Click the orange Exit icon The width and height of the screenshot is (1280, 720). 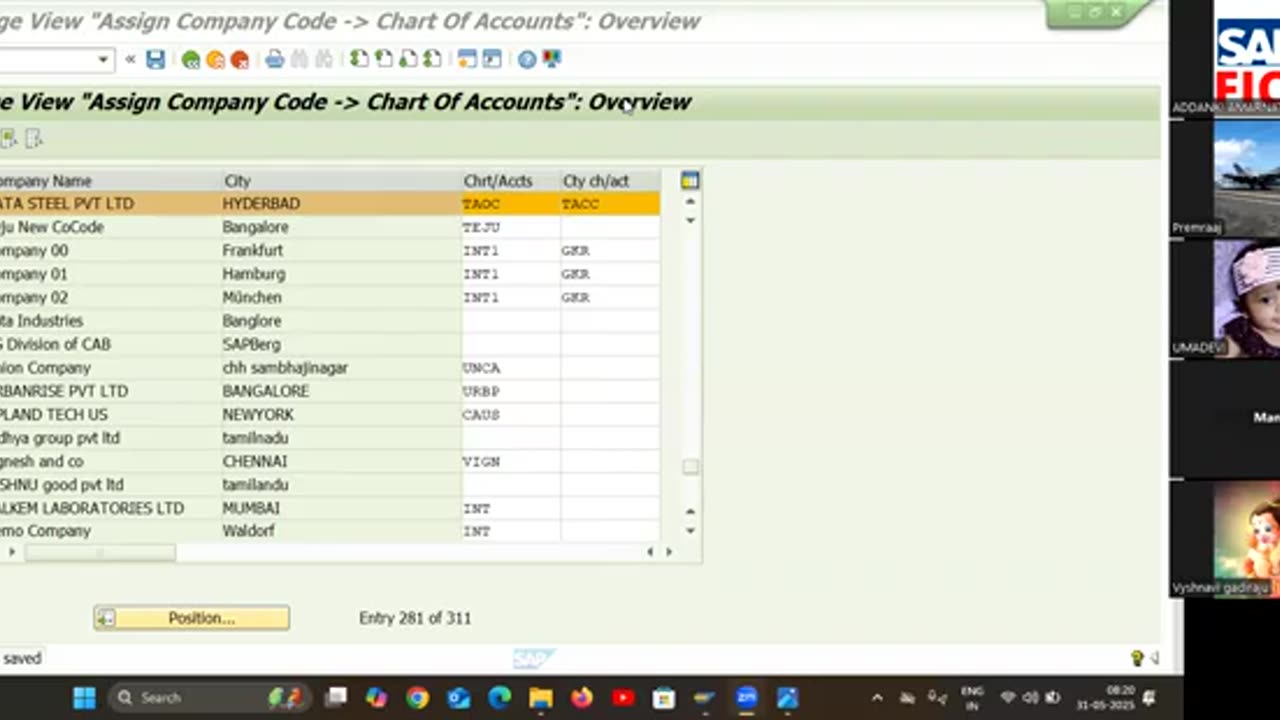[215, 60]
